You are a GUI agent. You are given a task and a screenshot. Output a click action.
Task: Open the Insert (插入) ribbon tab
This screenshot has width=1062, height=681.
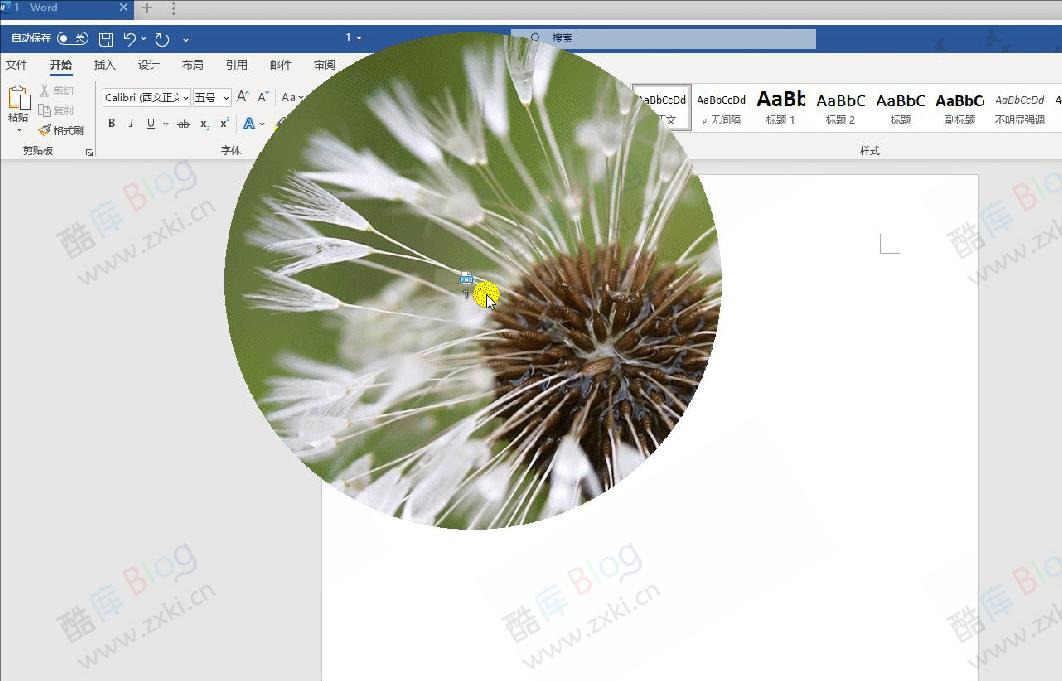point(105,66)
